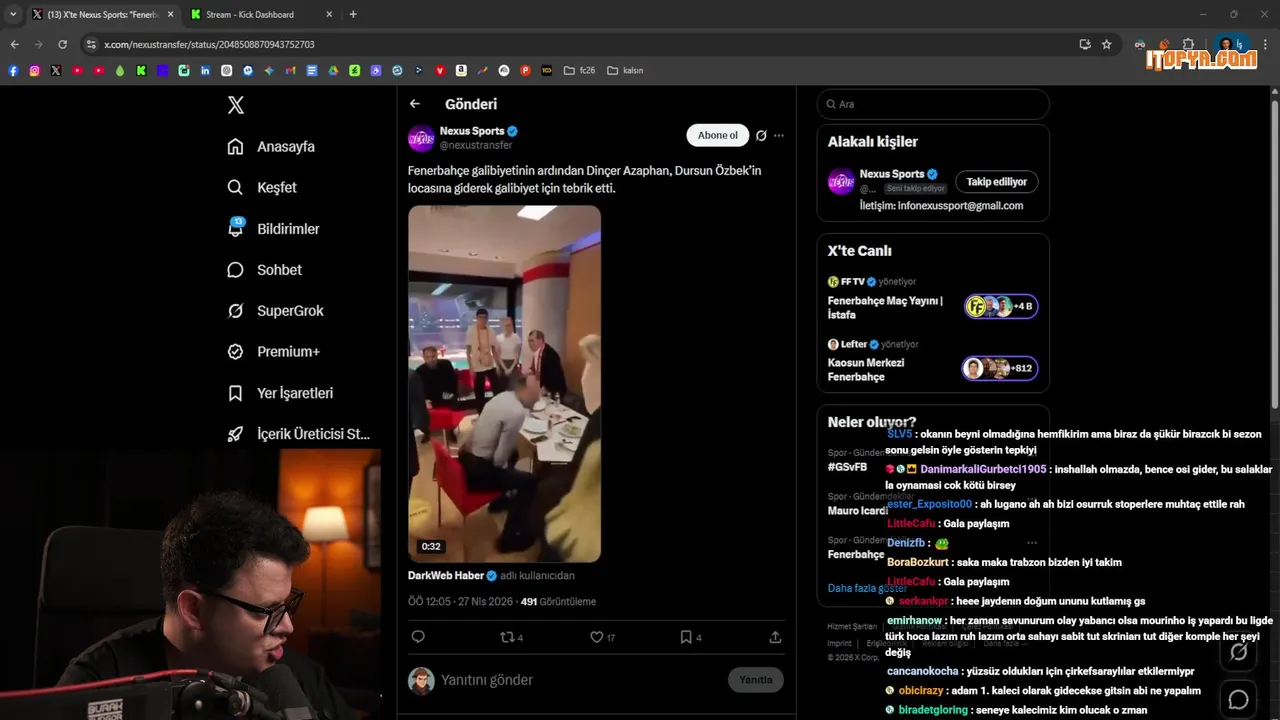
Task: Open the Extensions puzzle icon
Action: (1188, 44)
